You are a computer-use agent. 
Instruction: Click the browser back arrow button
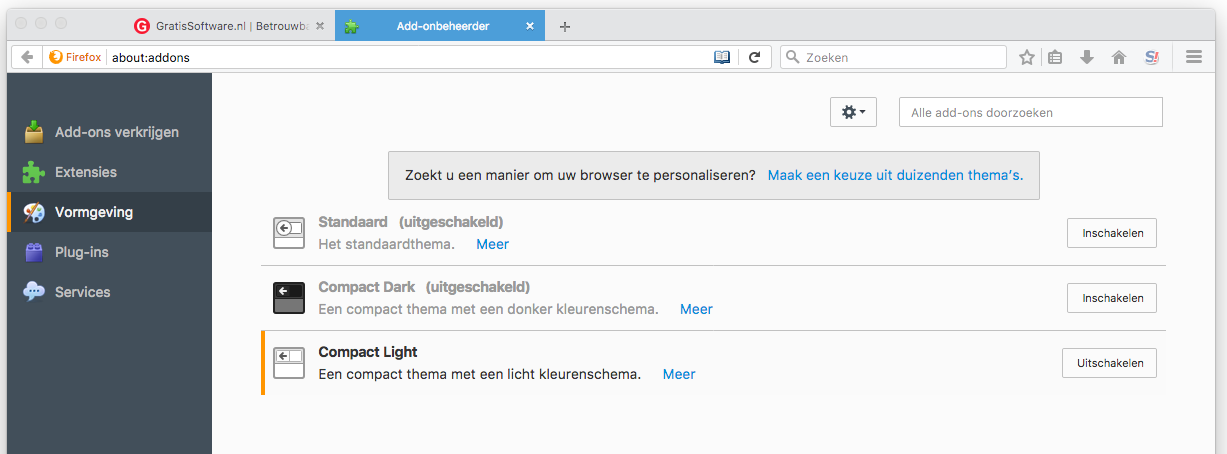coord(27,57)
